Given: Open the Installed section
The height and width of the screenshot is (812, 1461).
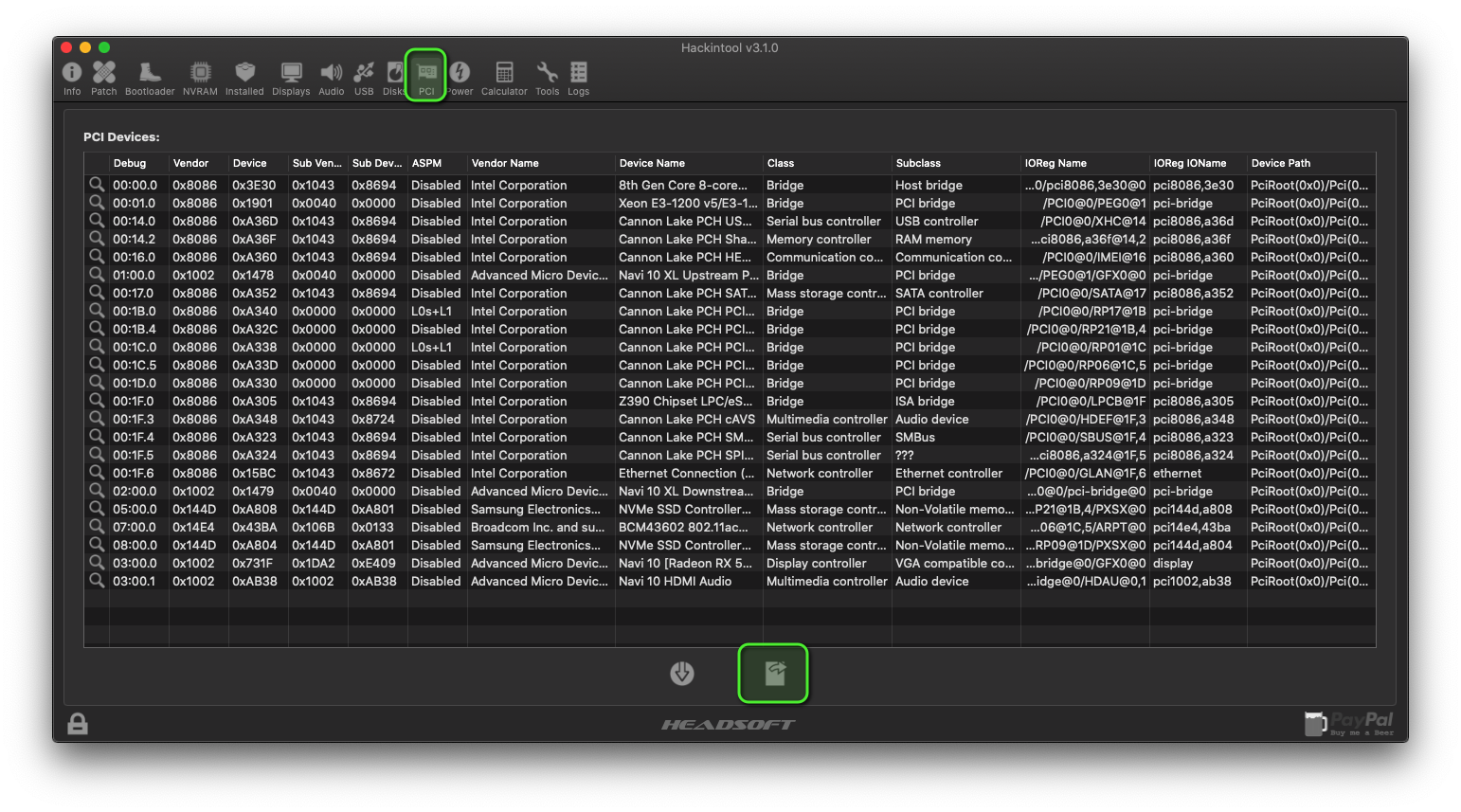Looking at the screenshot, I should click(x=244, y=78).
